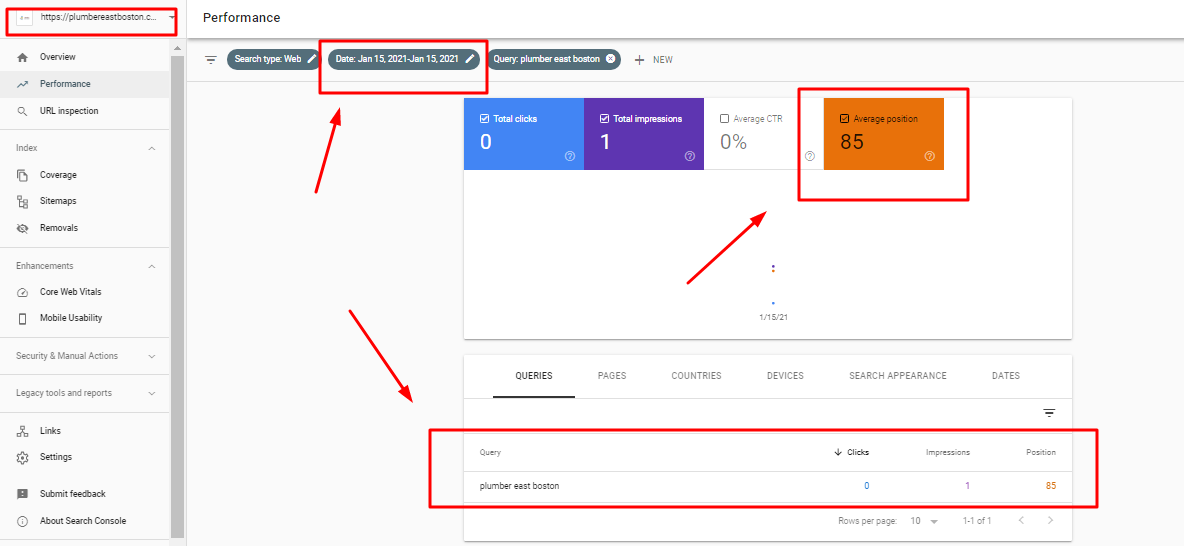Remove the Query plumber east boston filter

click(x=610, y=59)
